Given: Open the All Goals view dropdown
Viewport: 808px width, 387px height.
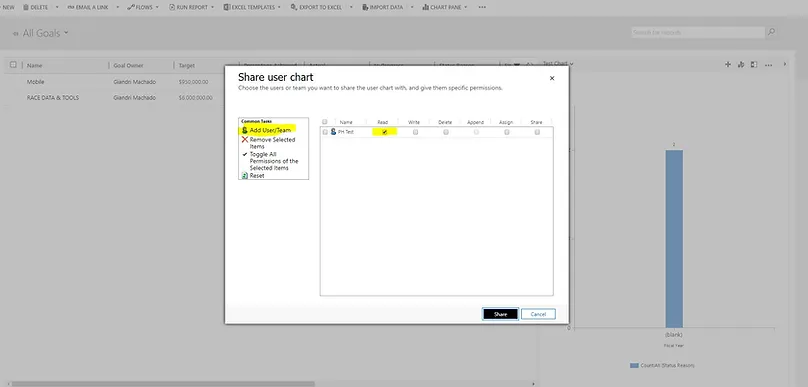Looking at the screenshot, I should pyautogui.click(x=66, y=33).
